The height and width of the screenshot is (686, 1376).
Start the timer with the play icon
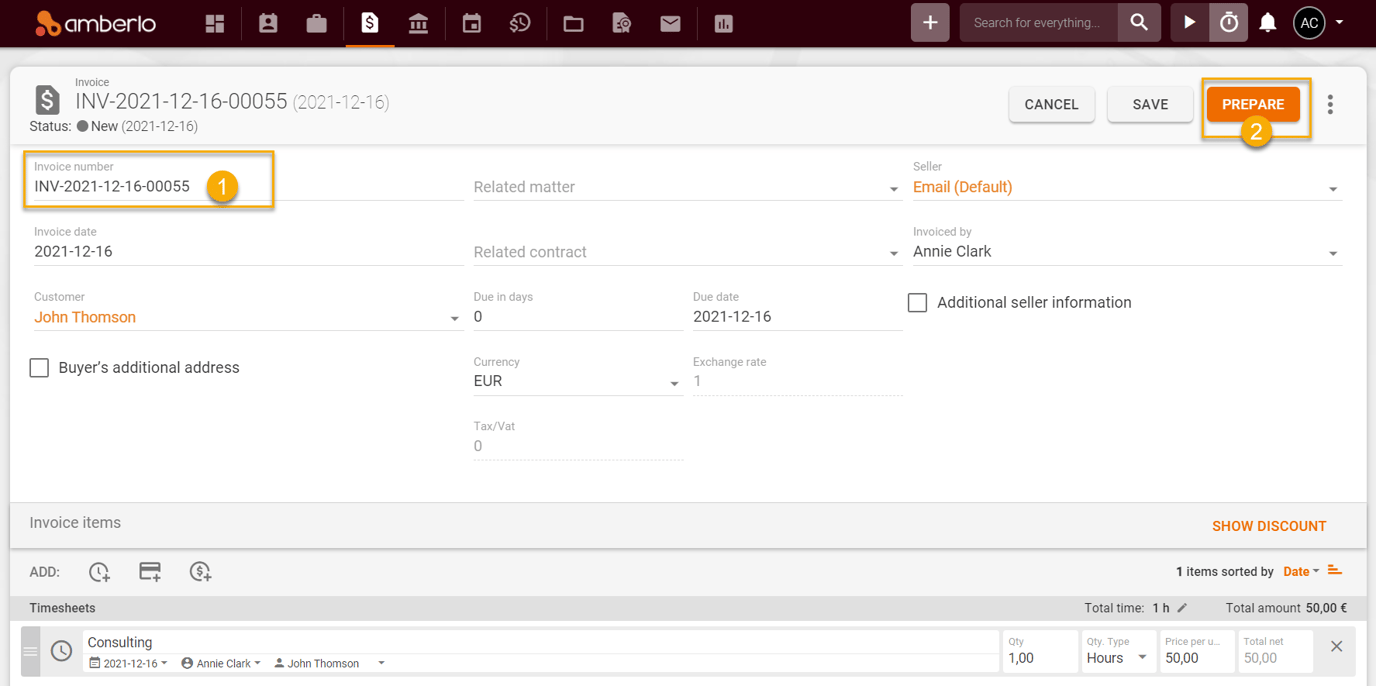(x=1189, y=22)
